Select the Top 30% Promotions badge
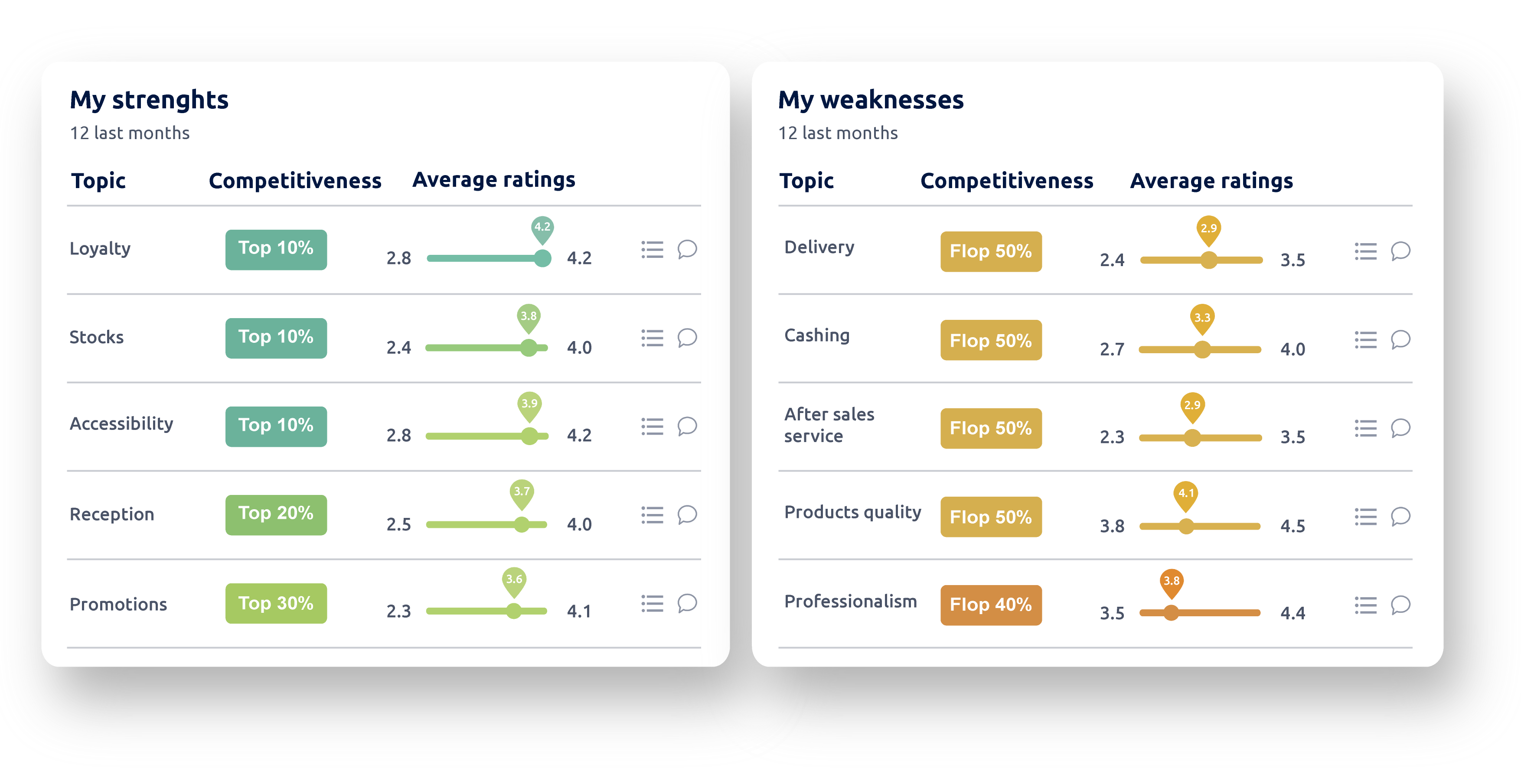Viewport: 1521px width, 784px height. 276,603
